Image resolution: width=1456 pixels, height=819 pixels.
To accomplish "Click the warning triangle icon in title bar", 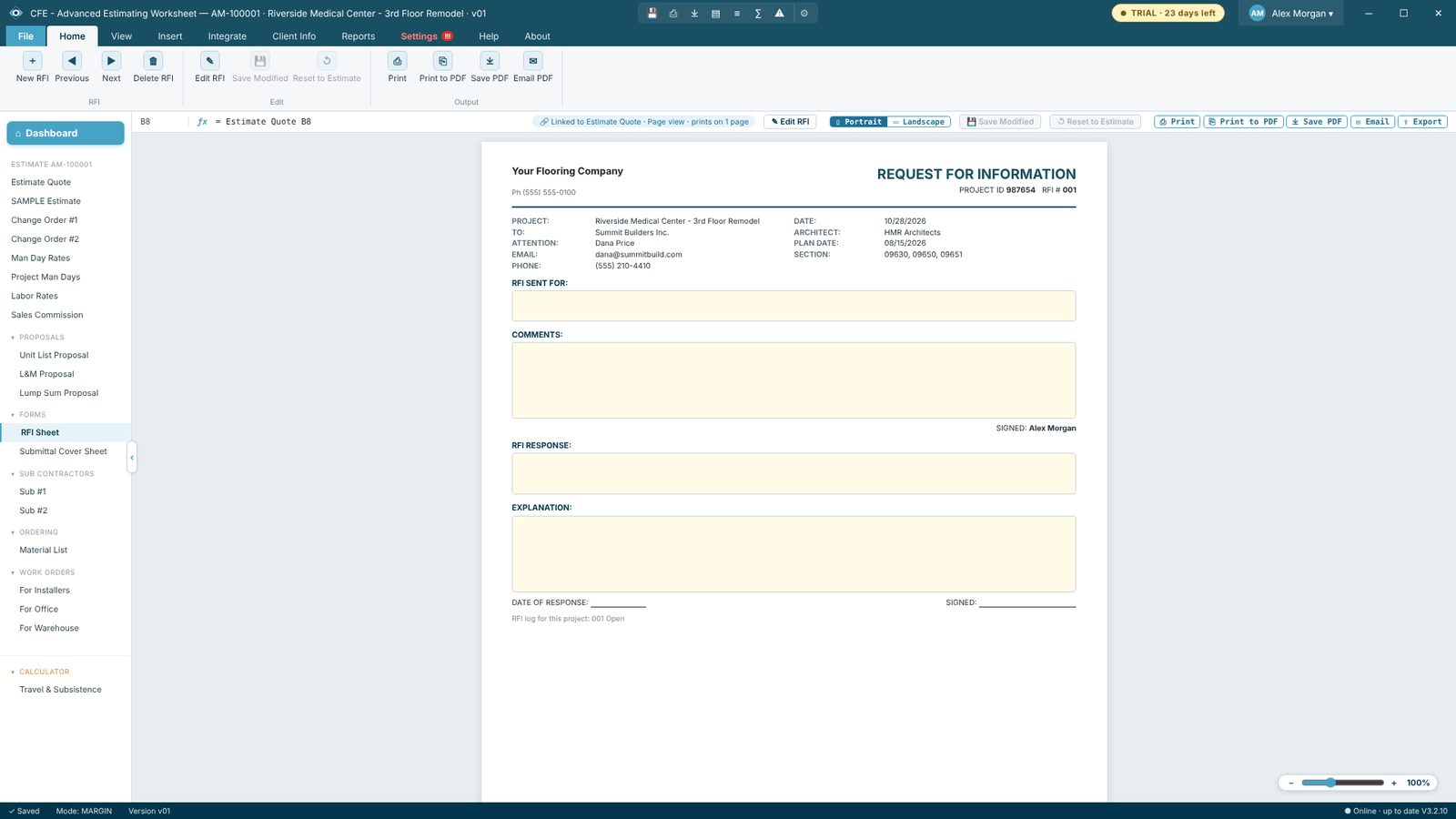I will [779, 14].
